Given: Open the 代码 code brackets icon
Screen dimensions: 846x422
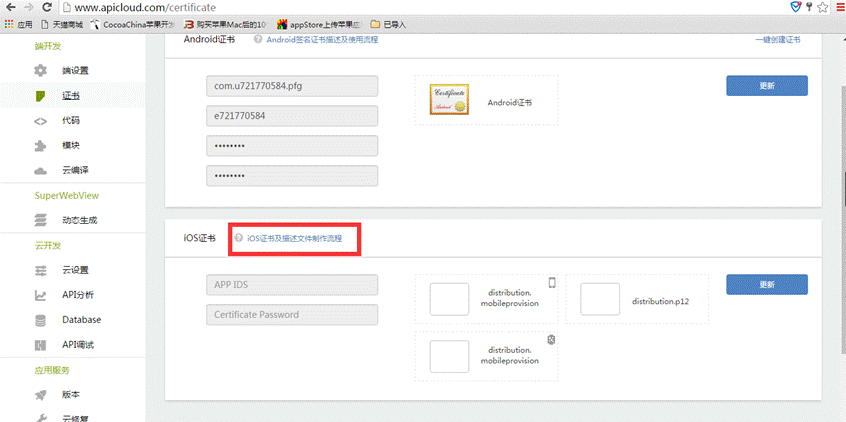Looking at the screenshot, I should (40, 121).
